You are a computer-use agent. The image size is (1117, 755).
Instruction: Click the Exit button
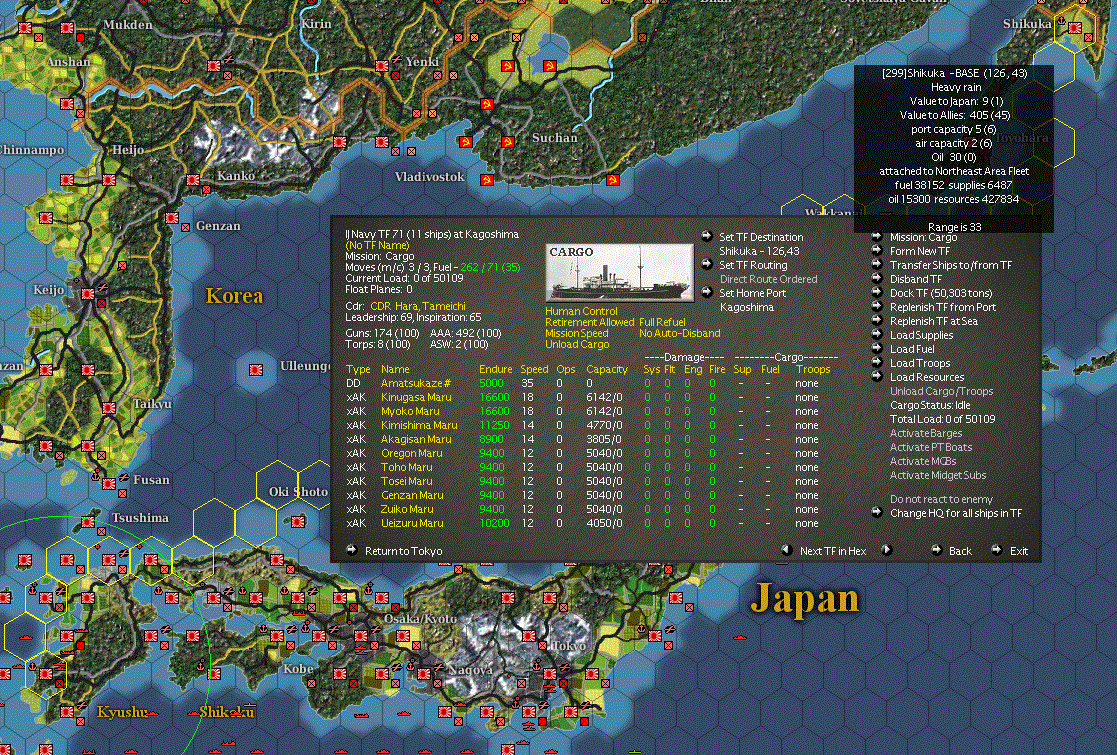pyautogui.click(x=1019, y=551)
